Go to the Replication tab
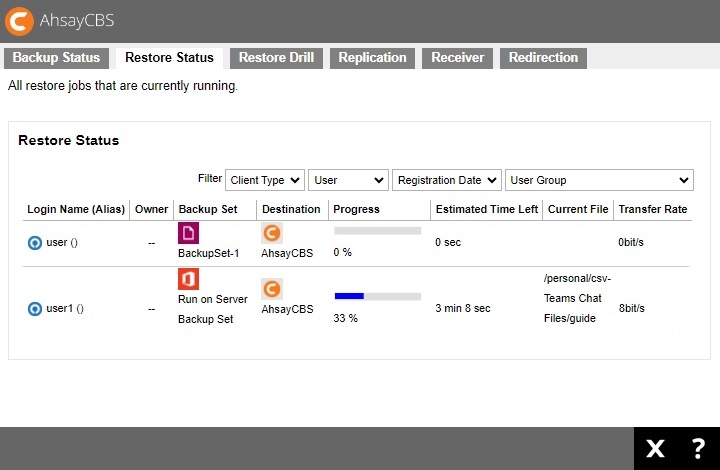 (x=372, y=58)
